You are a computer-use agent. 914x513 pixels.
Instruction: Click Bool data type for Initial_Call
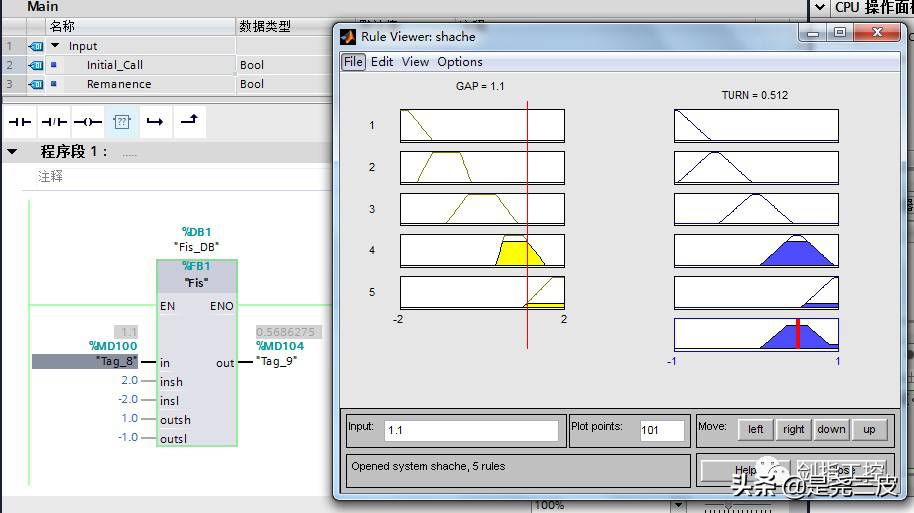click(x=252, y=65)
